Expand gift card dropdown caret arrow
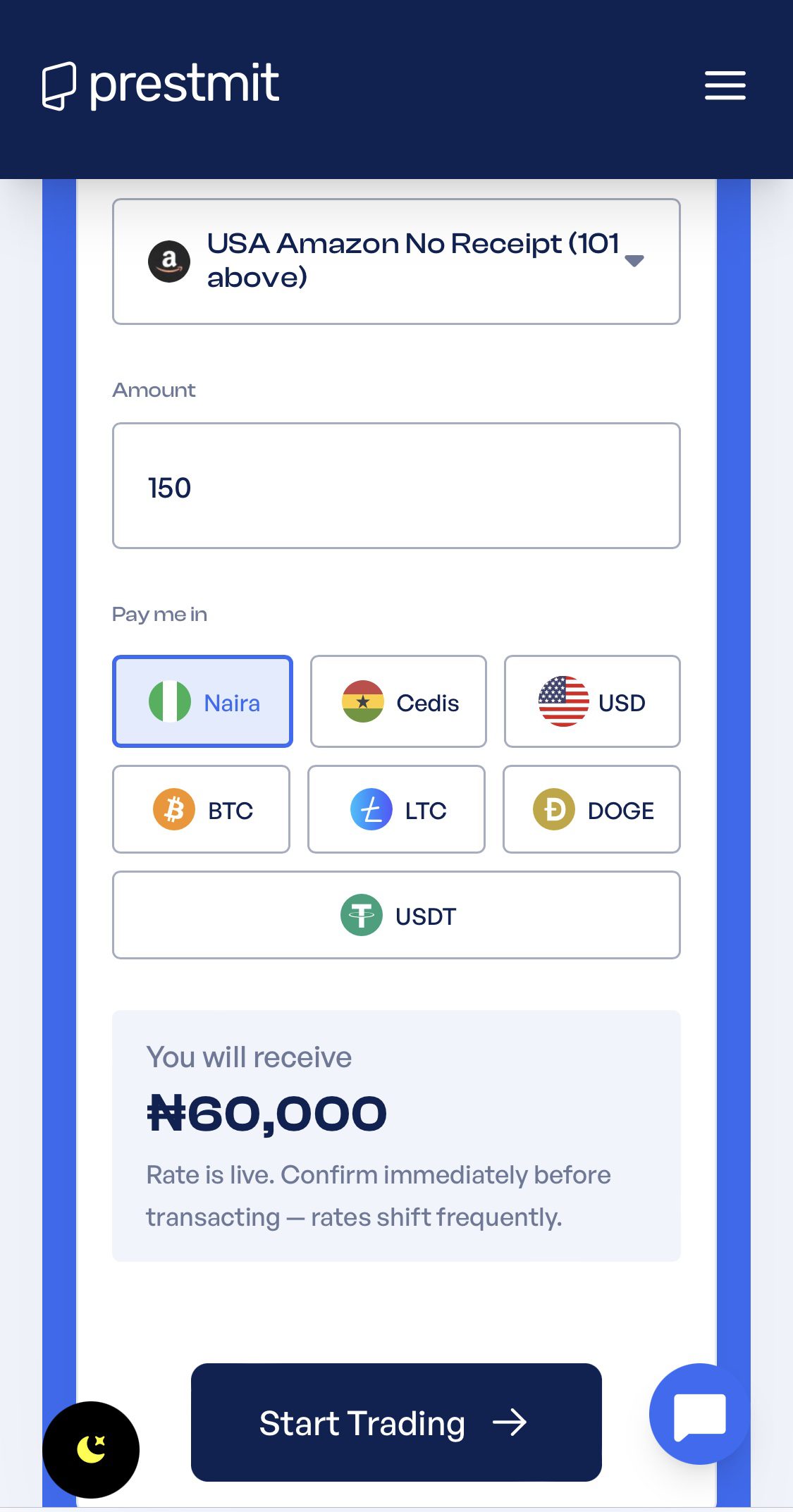The height and width of the screenshot is (1512, 793). pyautogui.click(x=634, y=261)
